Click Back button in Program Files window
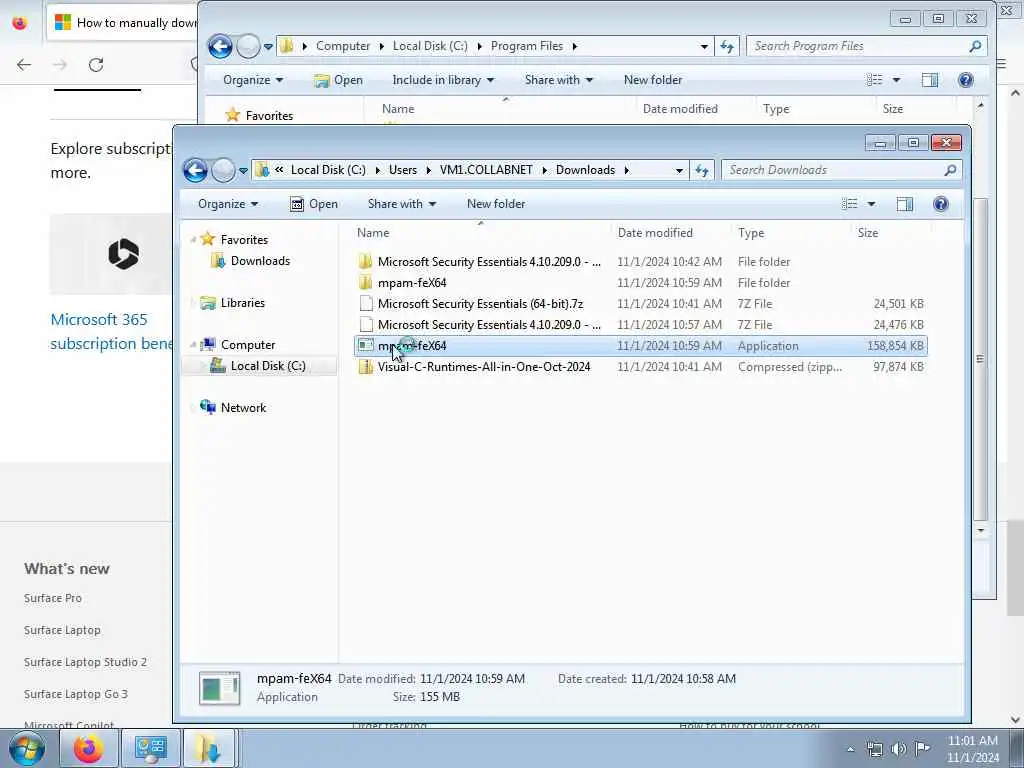1024x768 pixels. click(220, 46)
